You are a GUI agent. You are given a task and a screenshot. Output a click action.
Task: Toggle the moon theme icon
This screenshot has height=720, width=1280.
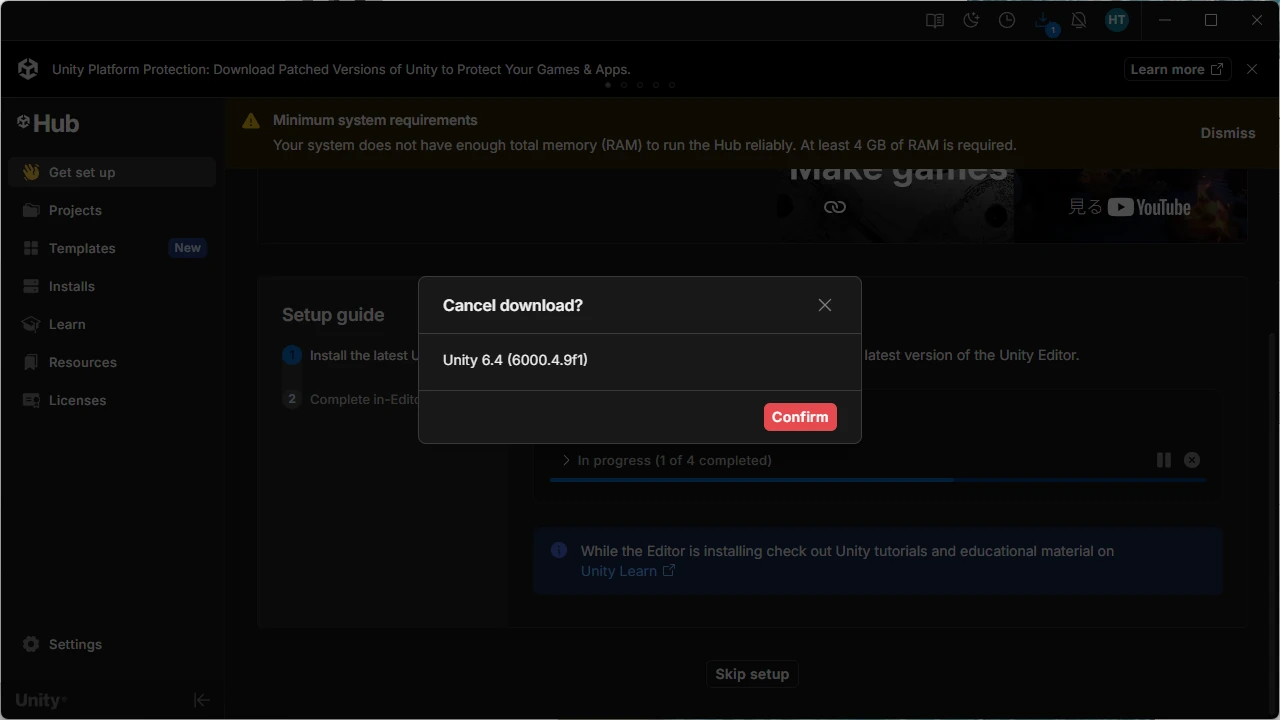click(971, 20)
